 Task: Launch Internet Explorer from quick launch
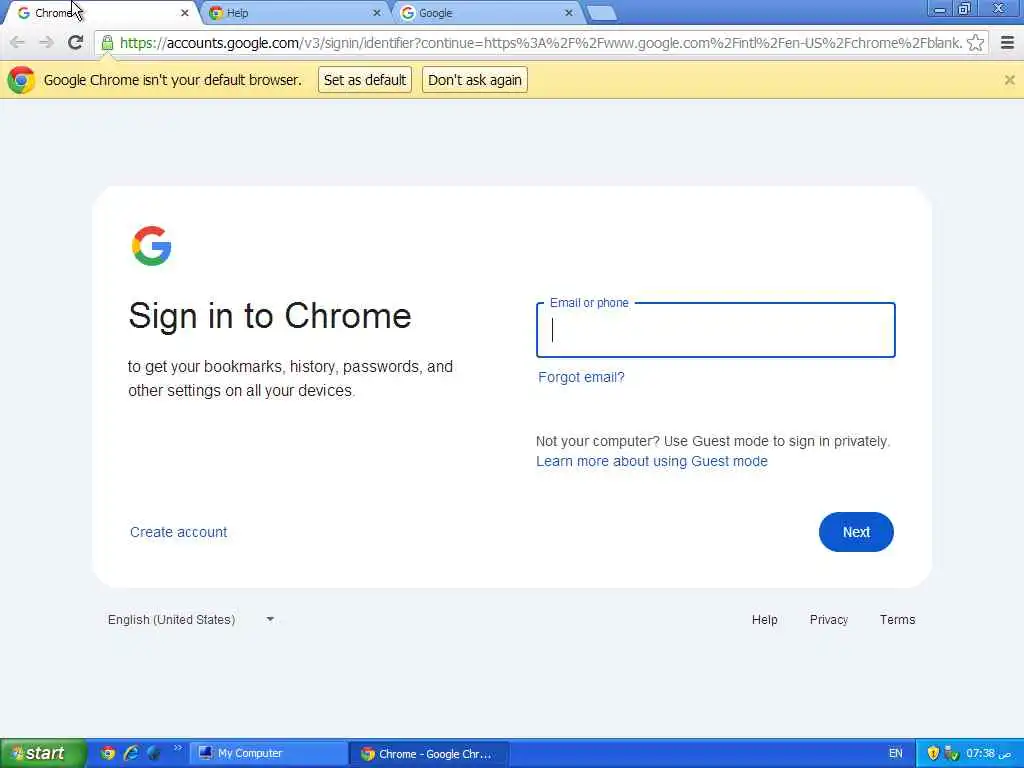(131, 753)
